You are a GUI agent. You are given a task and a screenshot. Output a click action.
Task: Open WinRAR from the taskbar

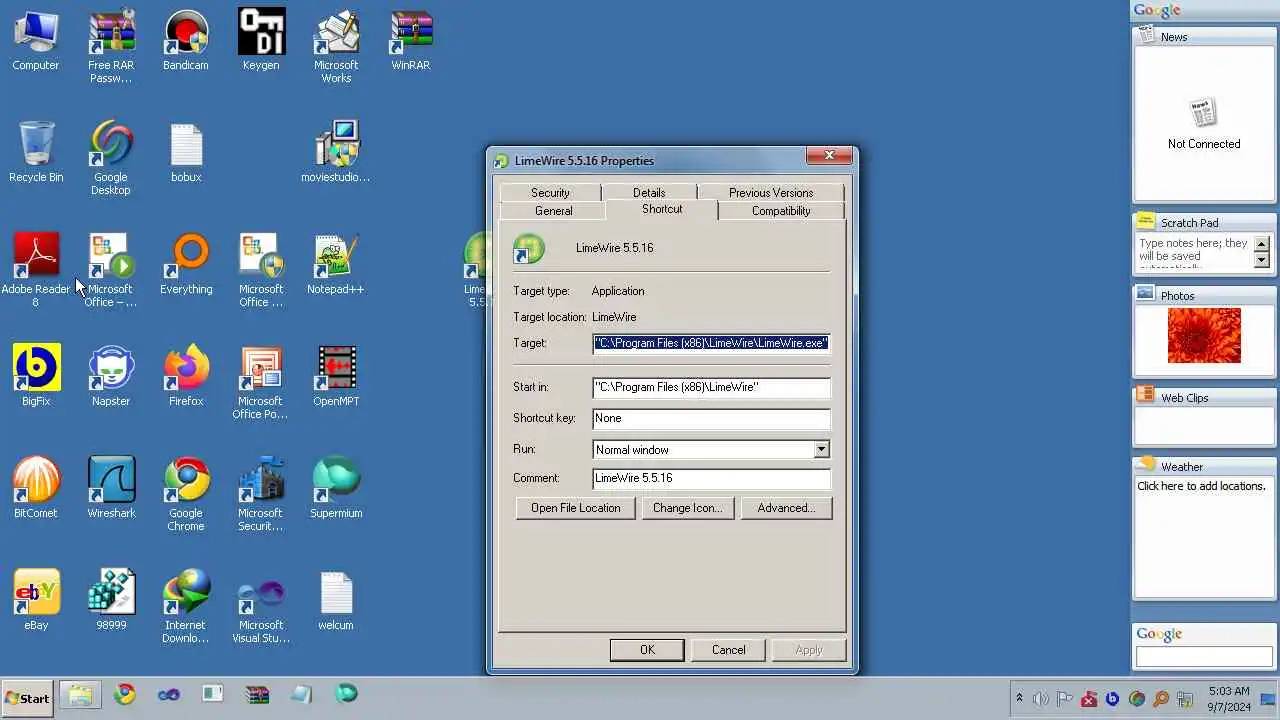pos(257,694)
